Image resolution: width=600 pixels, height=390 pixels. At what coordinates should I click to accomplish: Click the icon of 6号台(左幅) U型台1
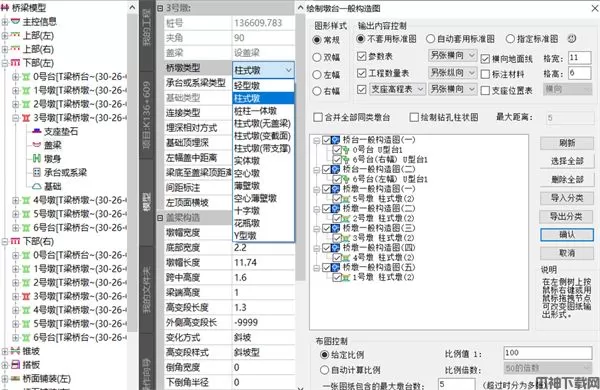346,179
